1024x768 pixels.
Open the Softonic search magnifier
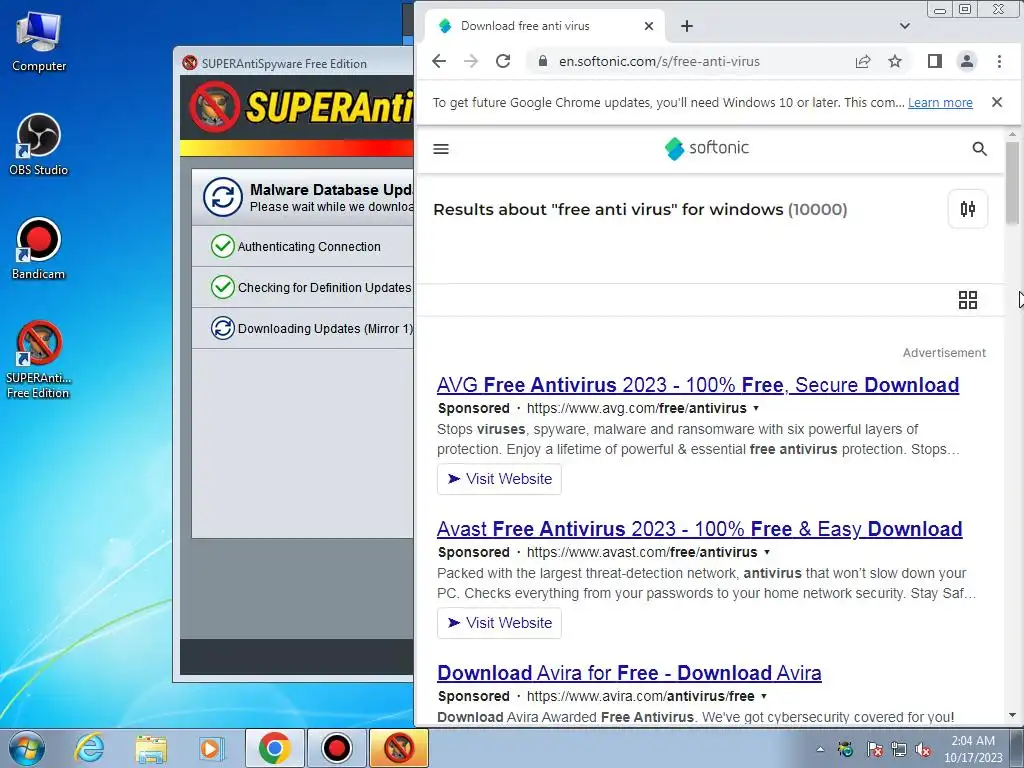(979, 149)
